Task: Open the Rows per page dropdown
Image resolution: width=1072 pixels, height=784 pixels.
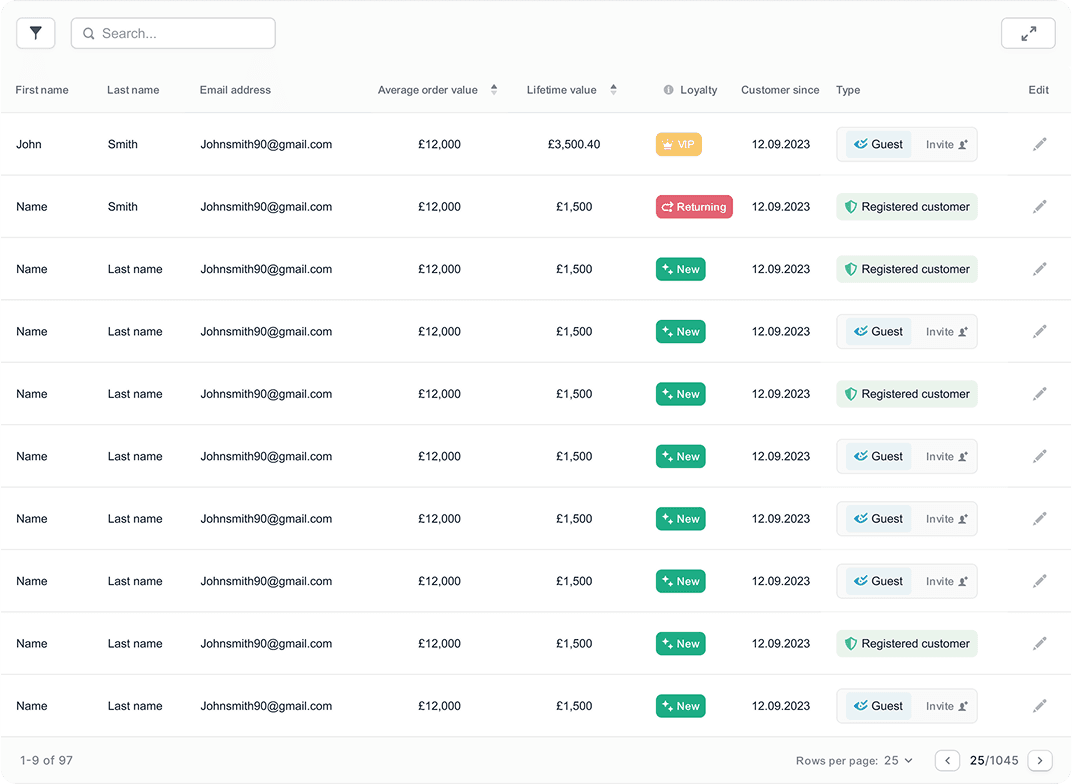Action: tap(898, 761)
